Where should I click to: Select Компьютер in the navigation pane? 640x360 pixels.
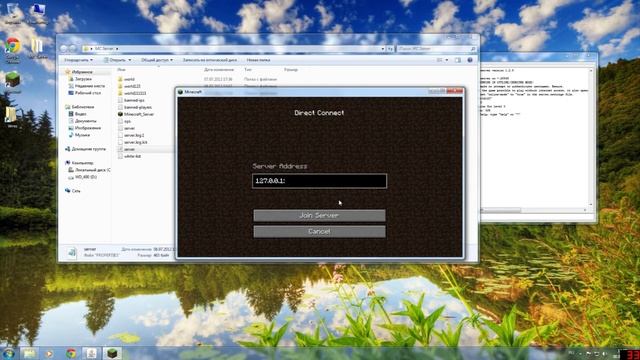(82, 163)
